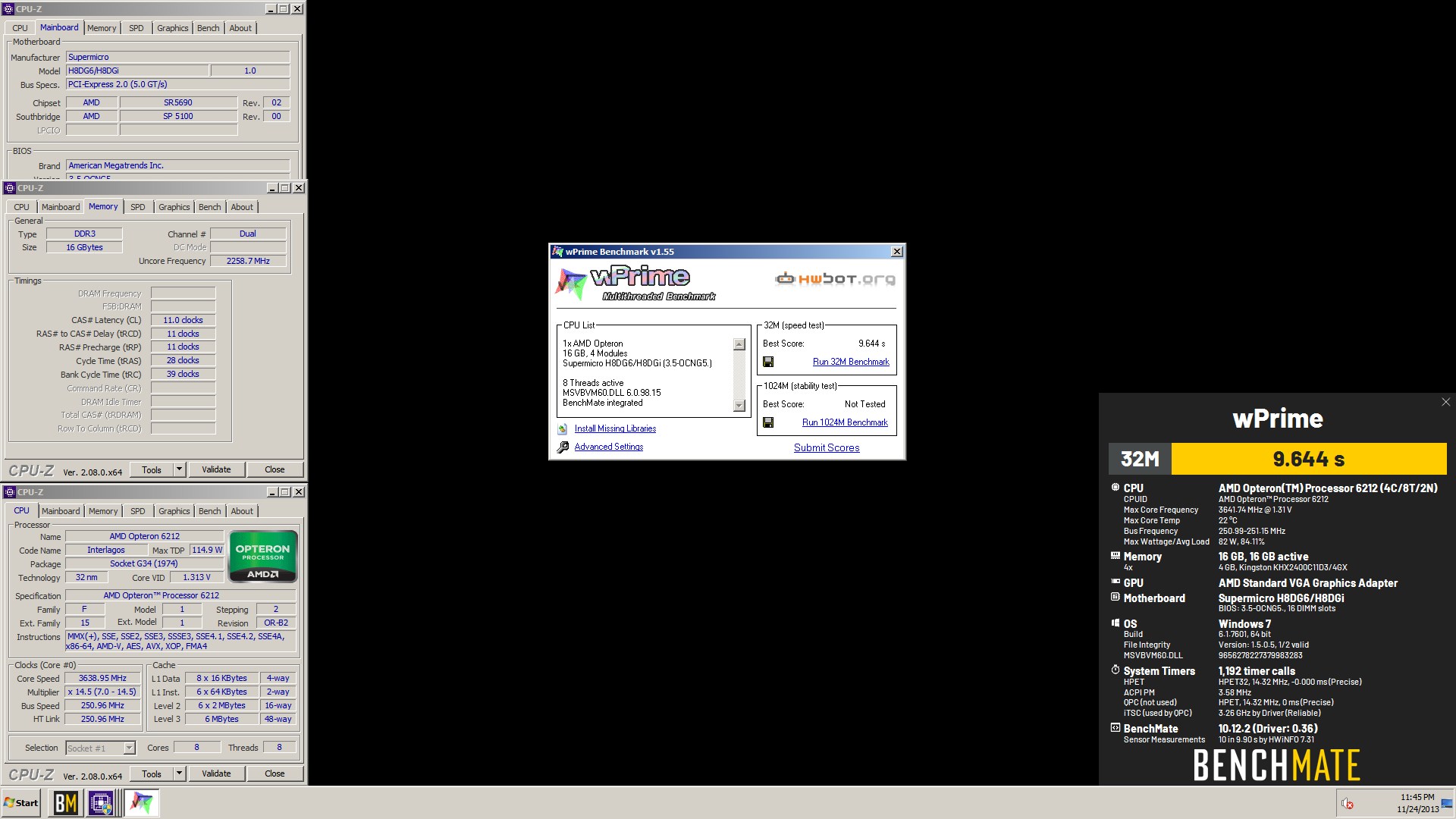The image size is (1456, 819).
Task: Click Validate in the Memory CPU-Z window
Action: 216,469
